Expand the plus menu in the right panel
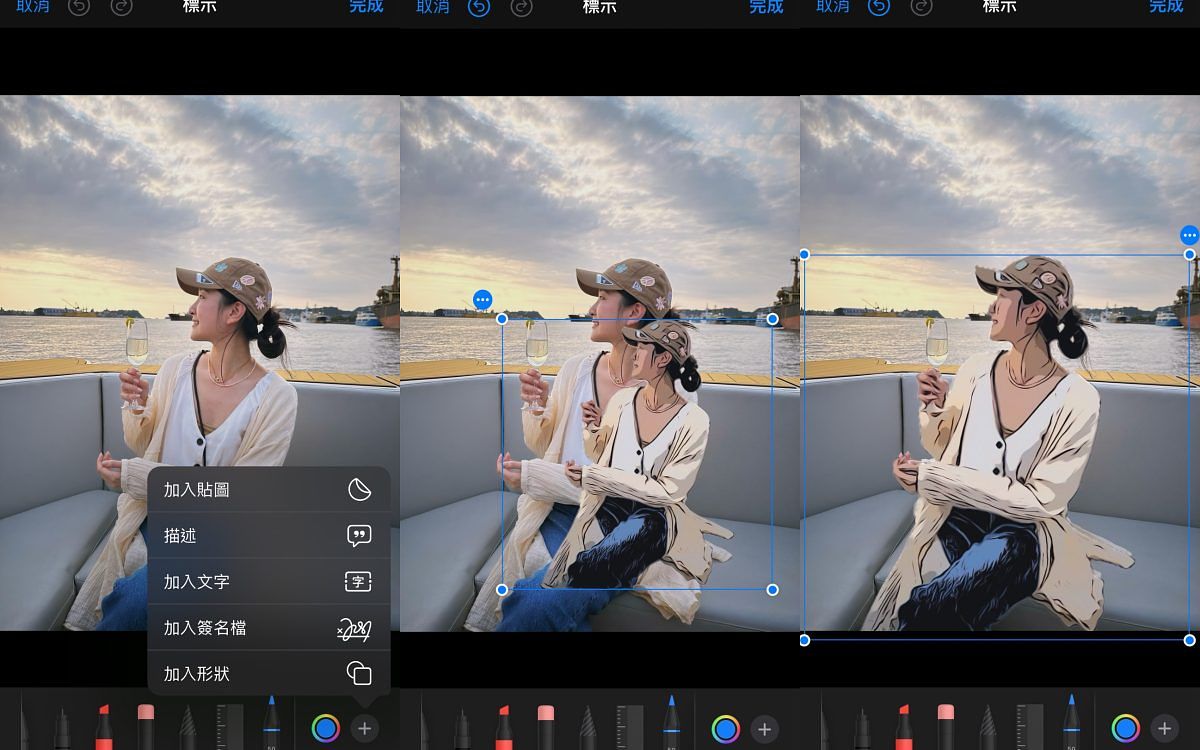Image resolution: width=1200 pixels, height=750 pixels. coord(1164,729)
